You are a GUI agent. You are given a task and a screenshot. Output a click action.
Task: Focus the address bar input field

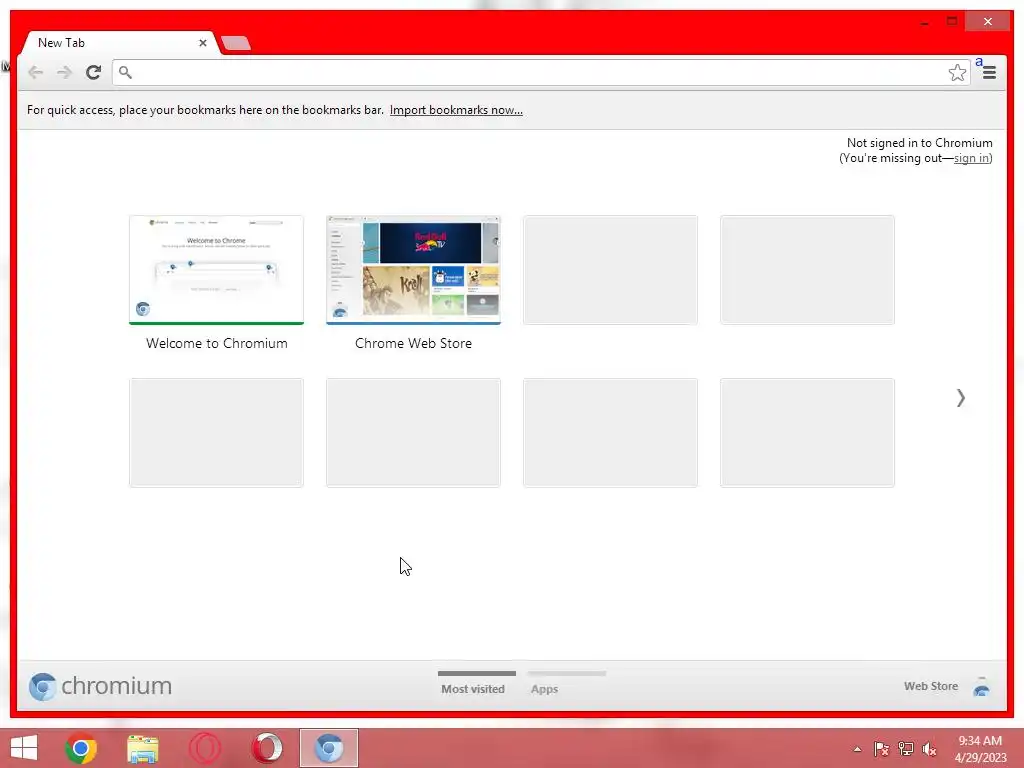point(539,72)
